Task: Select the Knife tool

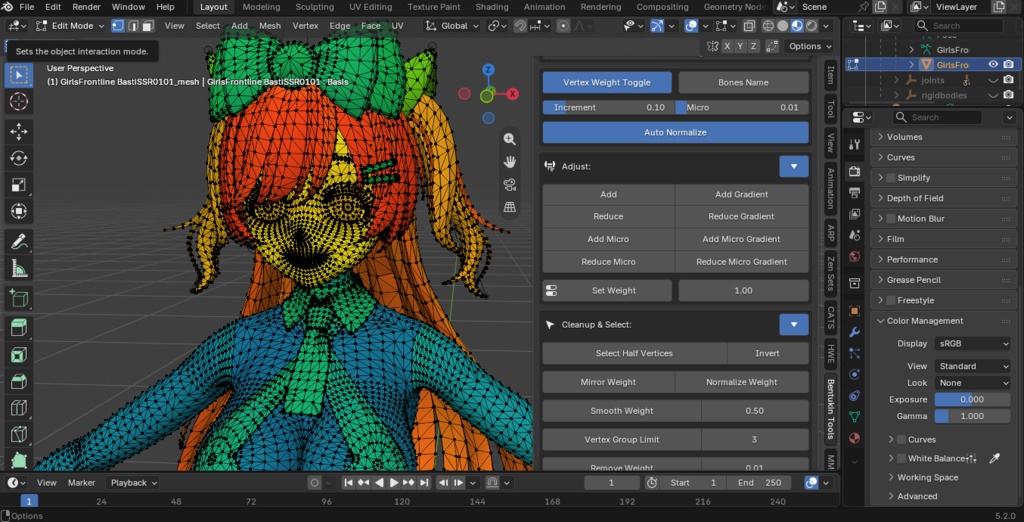Action: [x=19, y=434]
